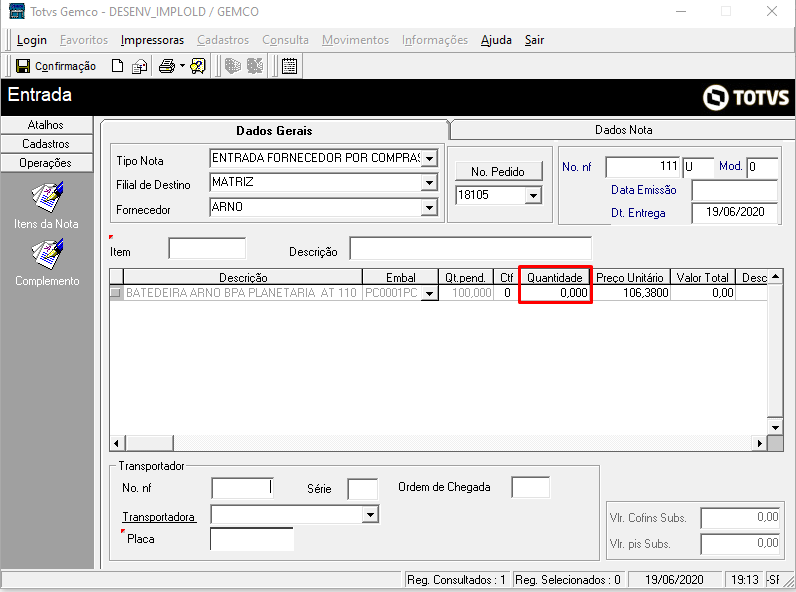The image size is (796, 592).
Task: Click the Preço Unitário cell 106,3800
Action: 632,293
